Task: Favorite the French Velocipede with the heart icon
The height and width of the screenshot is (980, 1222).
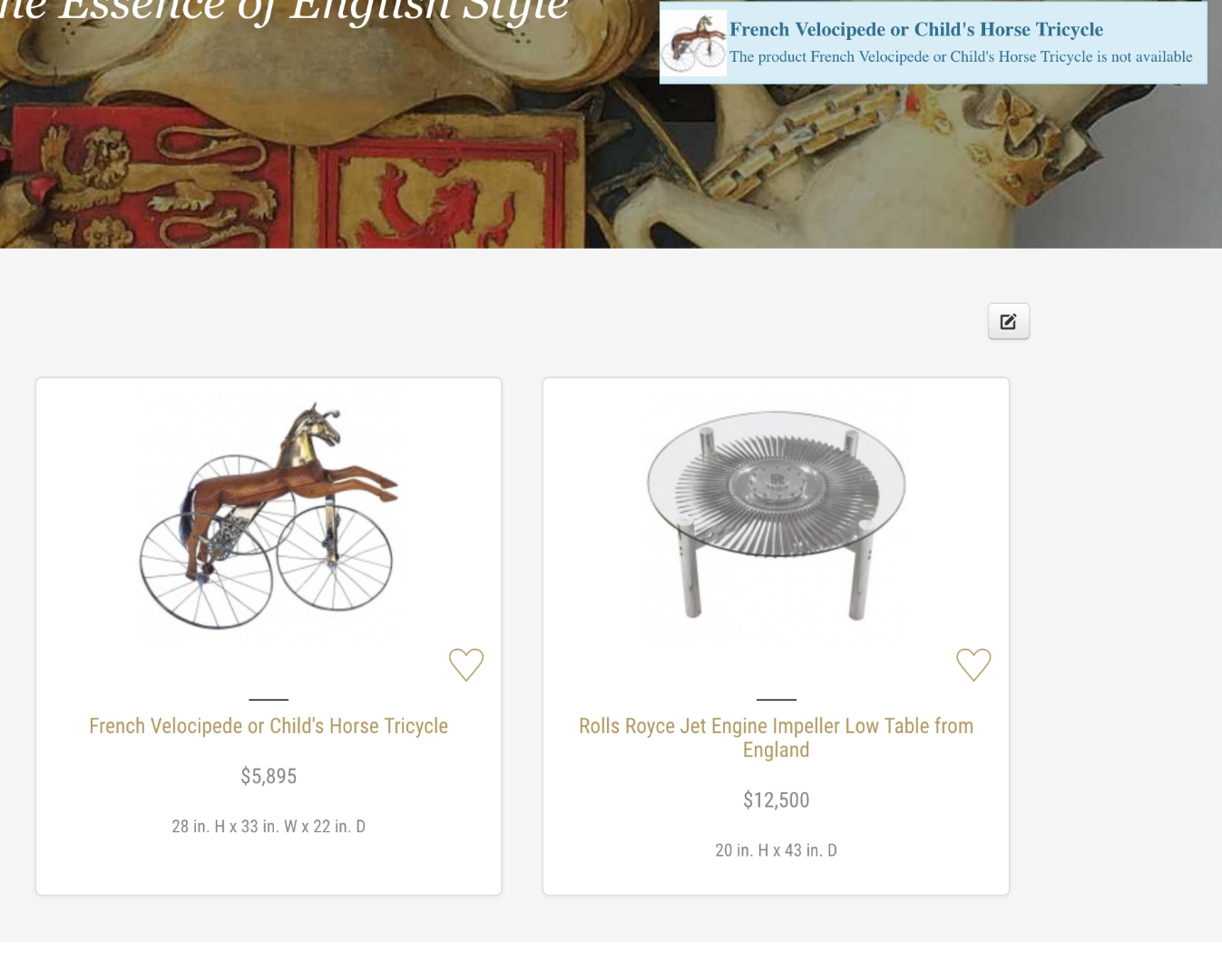Action: click(466, 664)
